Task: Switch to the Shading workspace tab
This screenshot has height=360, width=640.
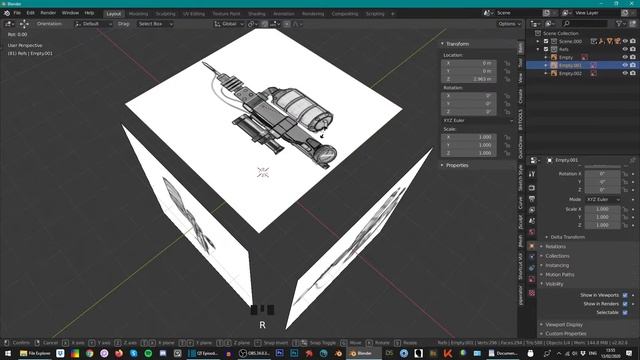Action: coord(257,13)
